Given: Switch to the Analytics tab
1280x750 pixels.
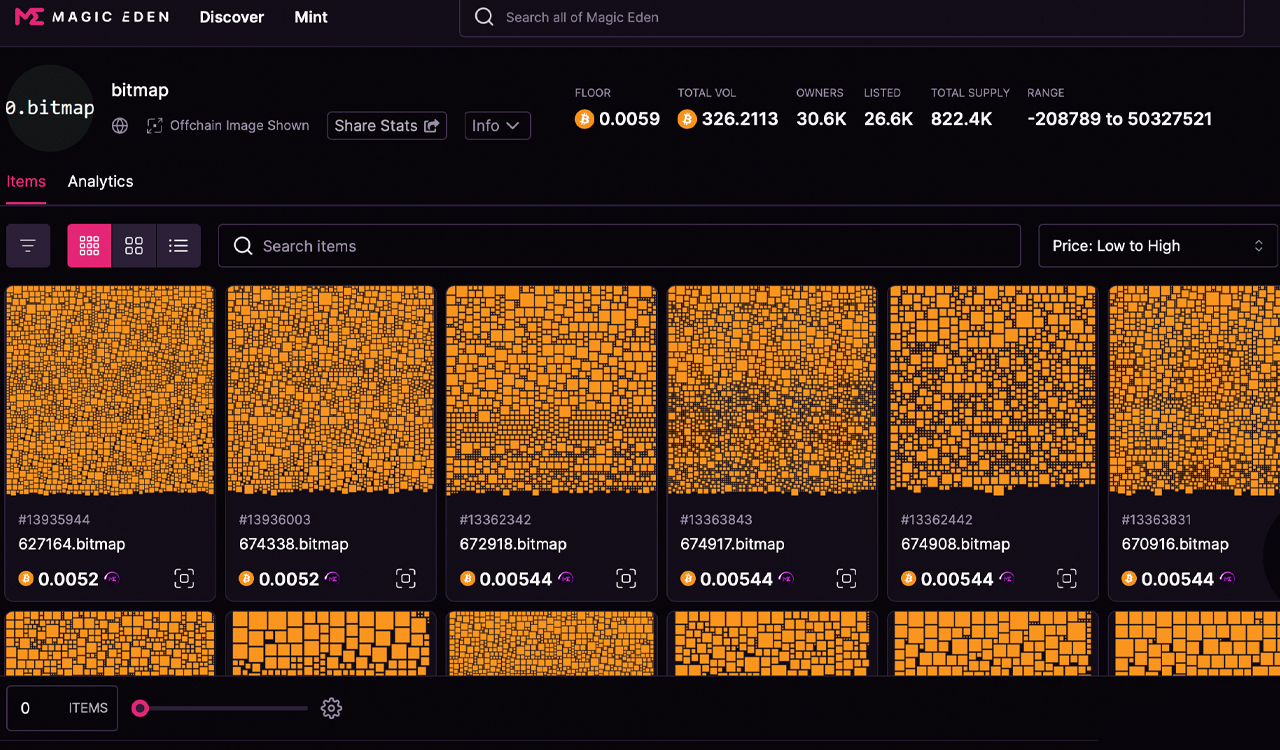Looking at the screenshot, I should 100,181.
